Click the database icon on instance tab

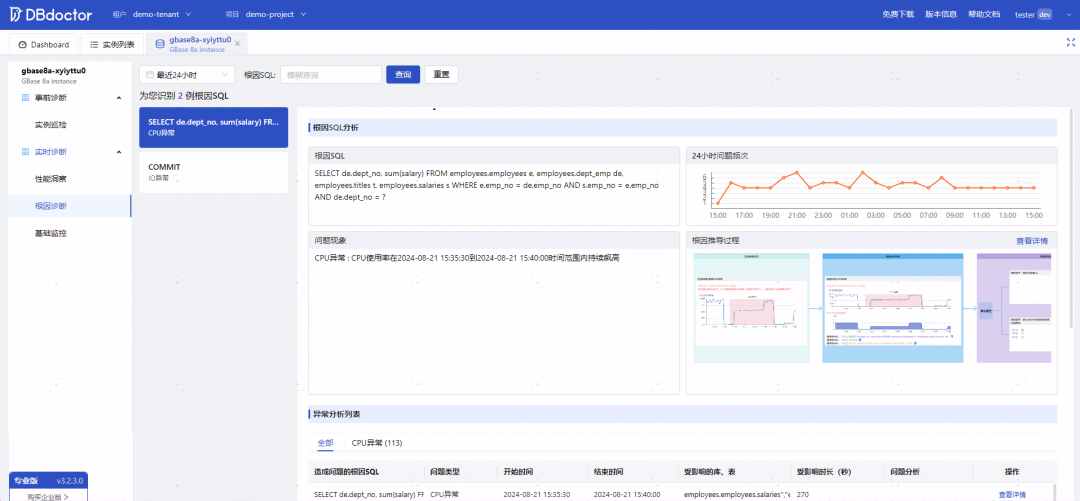[160, 44]
